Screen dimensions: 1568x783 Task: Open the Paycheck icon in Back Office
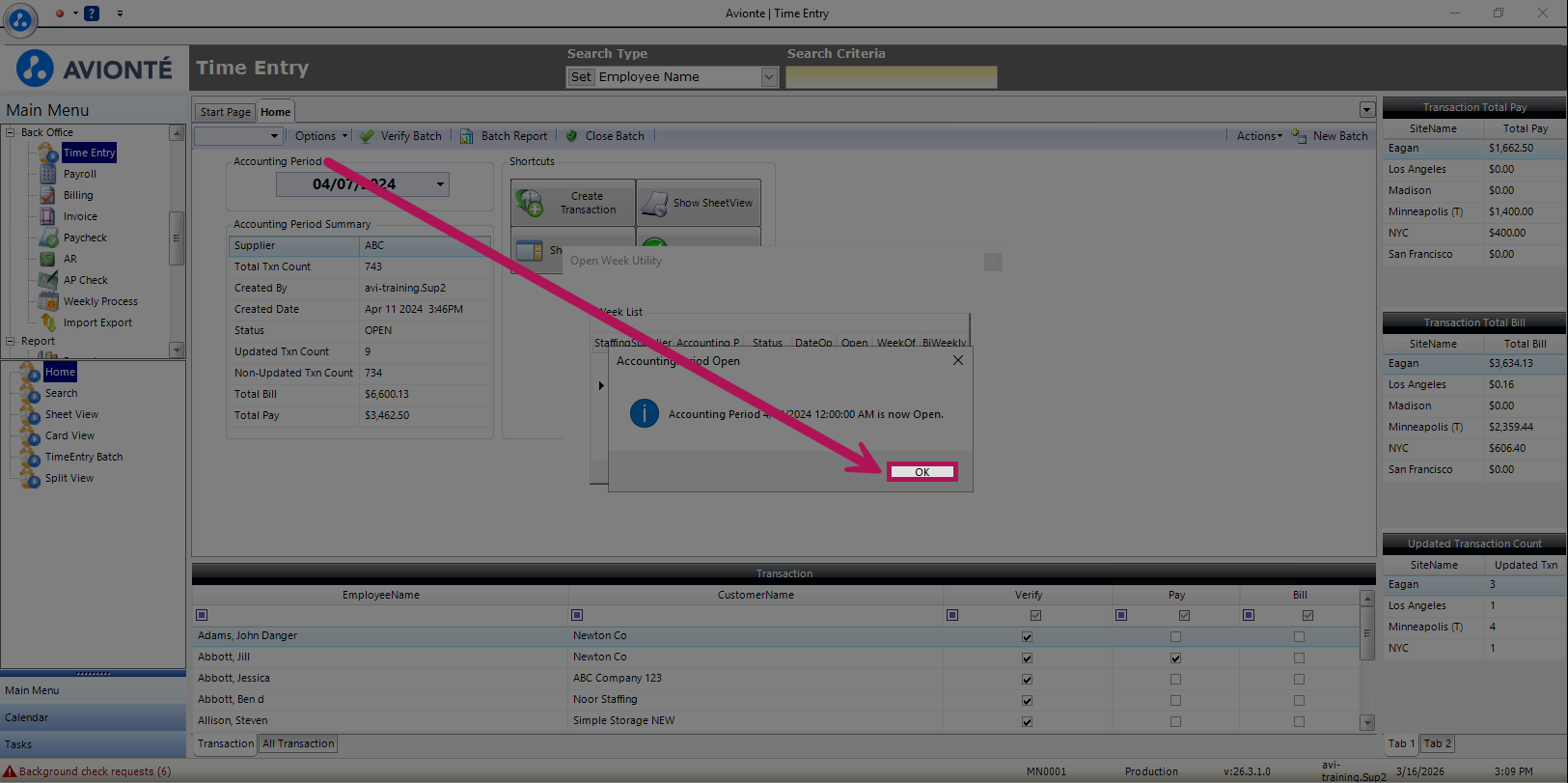48,238
